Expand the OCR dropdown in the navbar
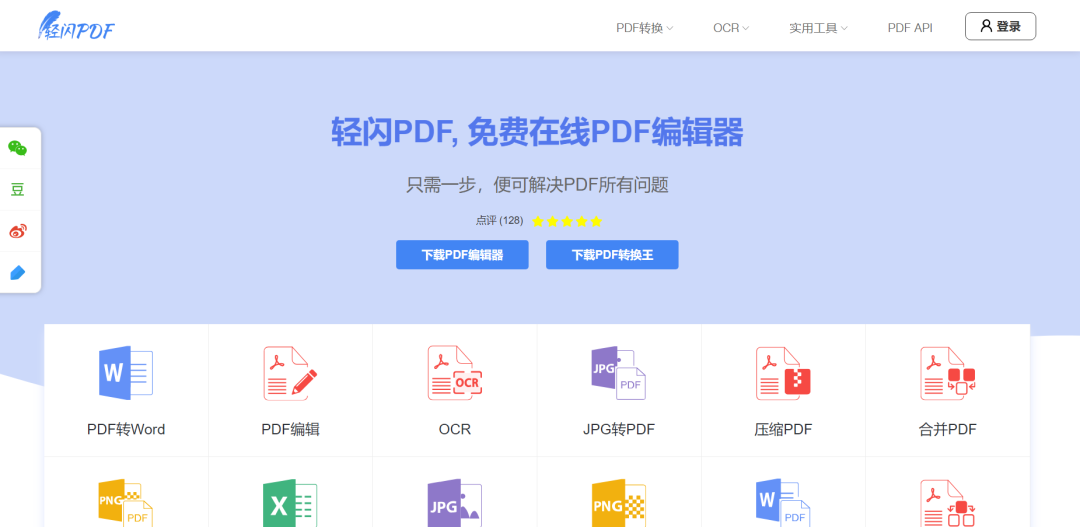Screen dimensions: 1080x527 point(731,28)
